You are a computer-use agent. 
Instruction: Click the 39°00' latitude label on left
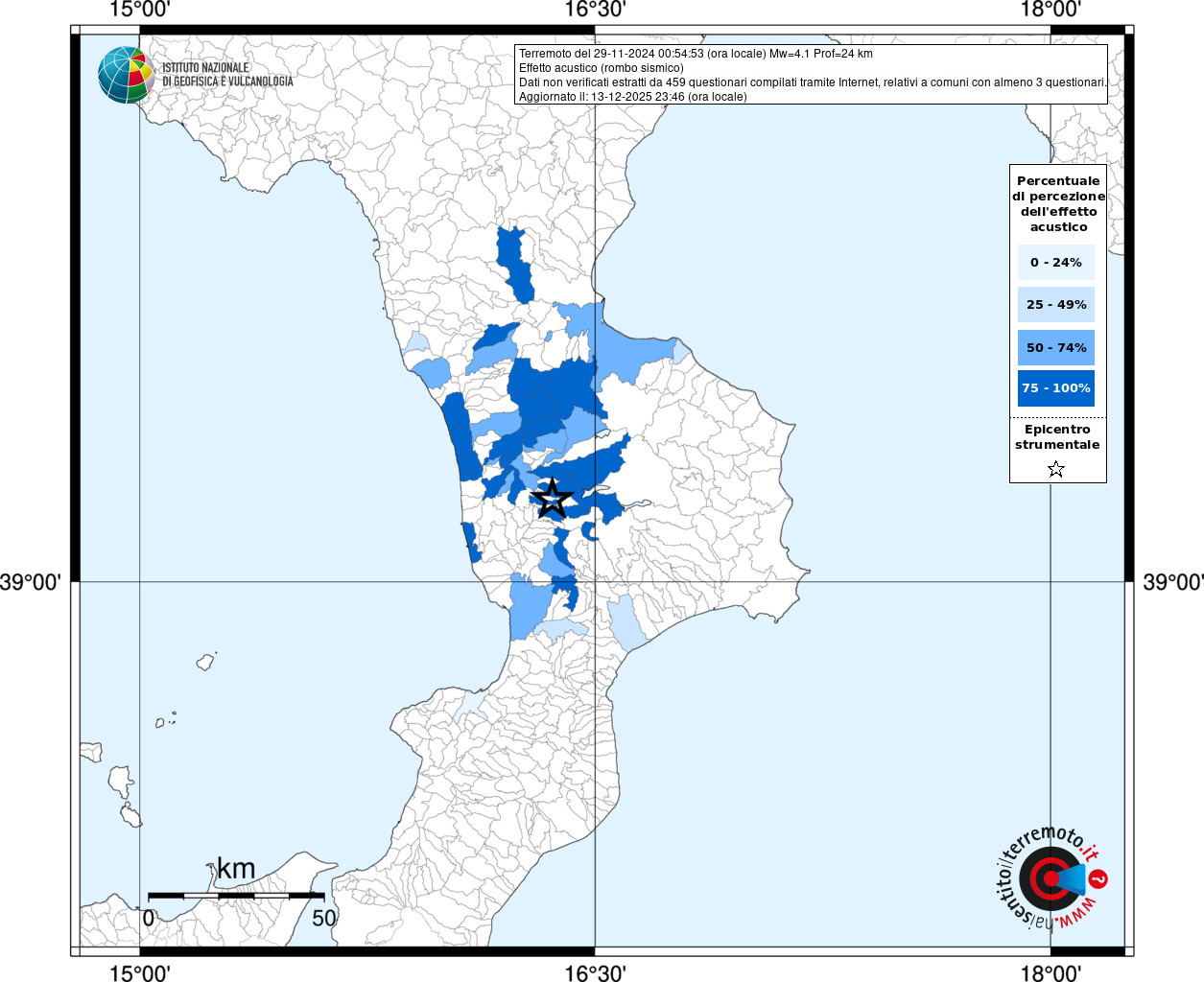[x=30, y=582]
